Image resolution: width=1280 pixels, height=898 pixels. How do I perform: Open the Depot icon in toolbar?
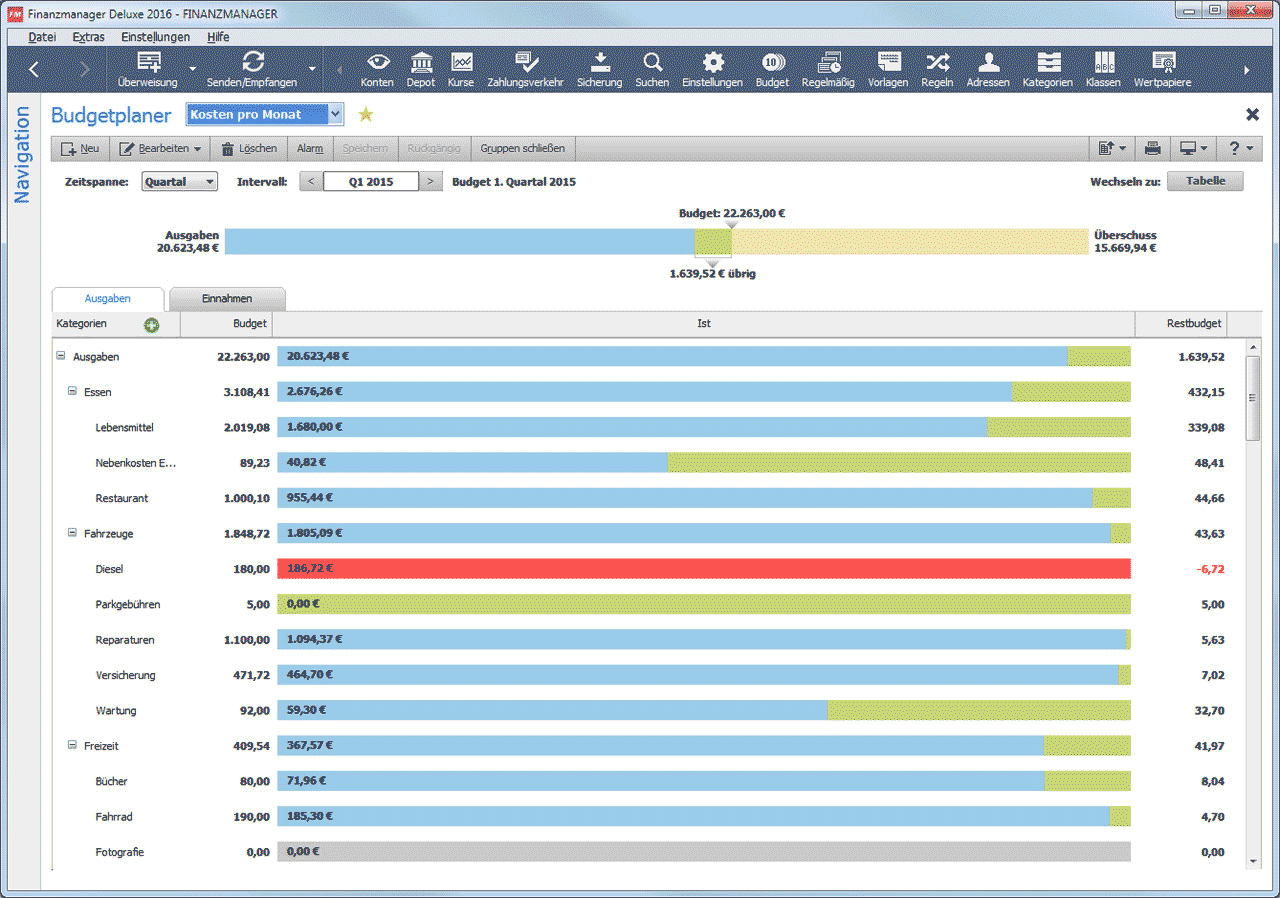pos(421,69)
